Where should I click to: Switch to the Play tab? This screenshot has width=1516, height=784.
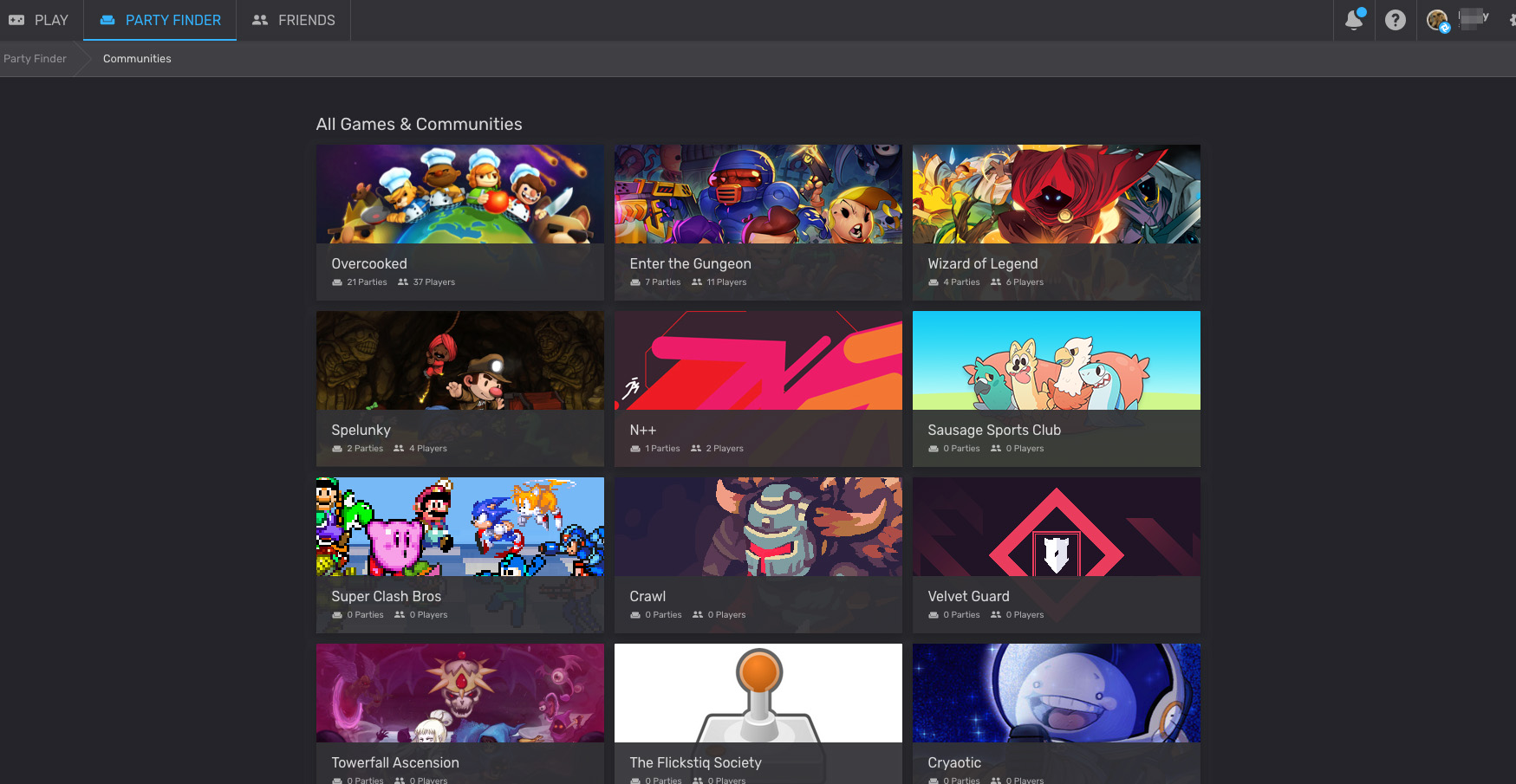click(x=39, y=20)
